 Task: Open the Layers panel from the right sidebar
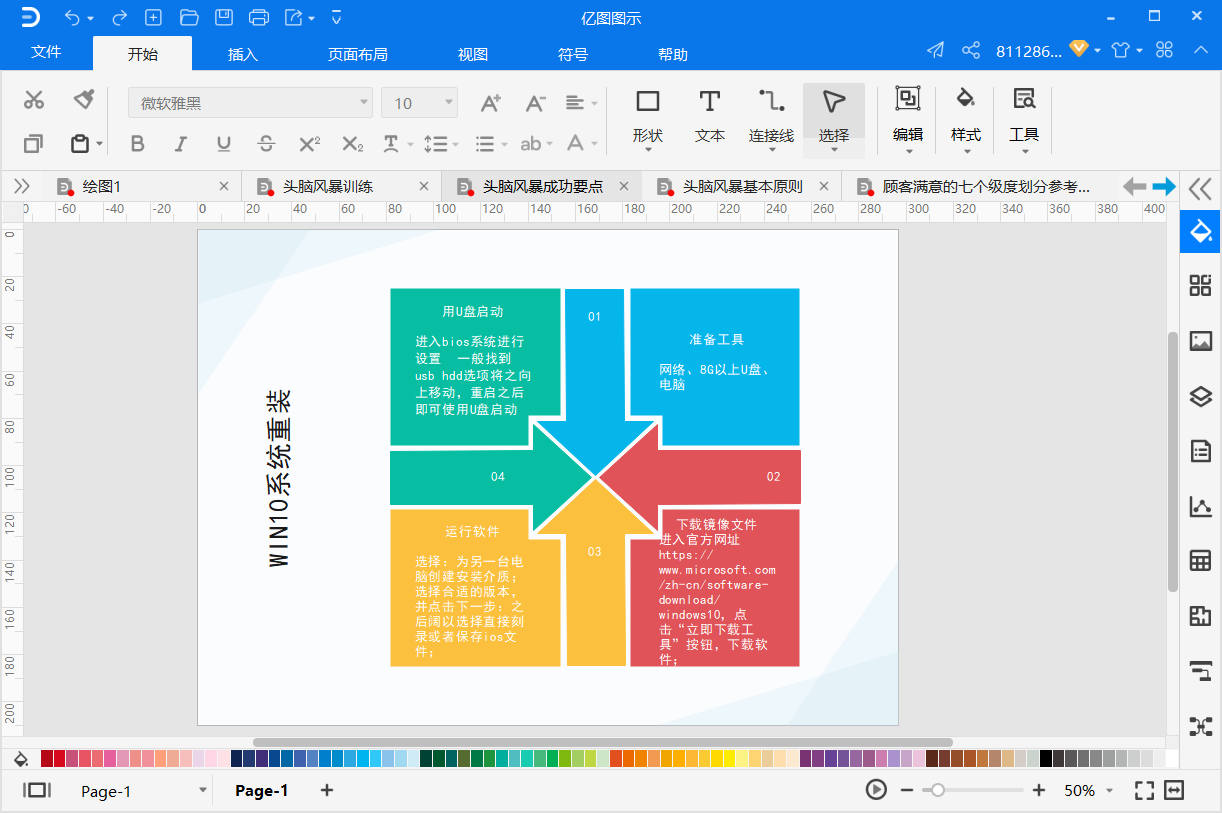point(1200,396)
